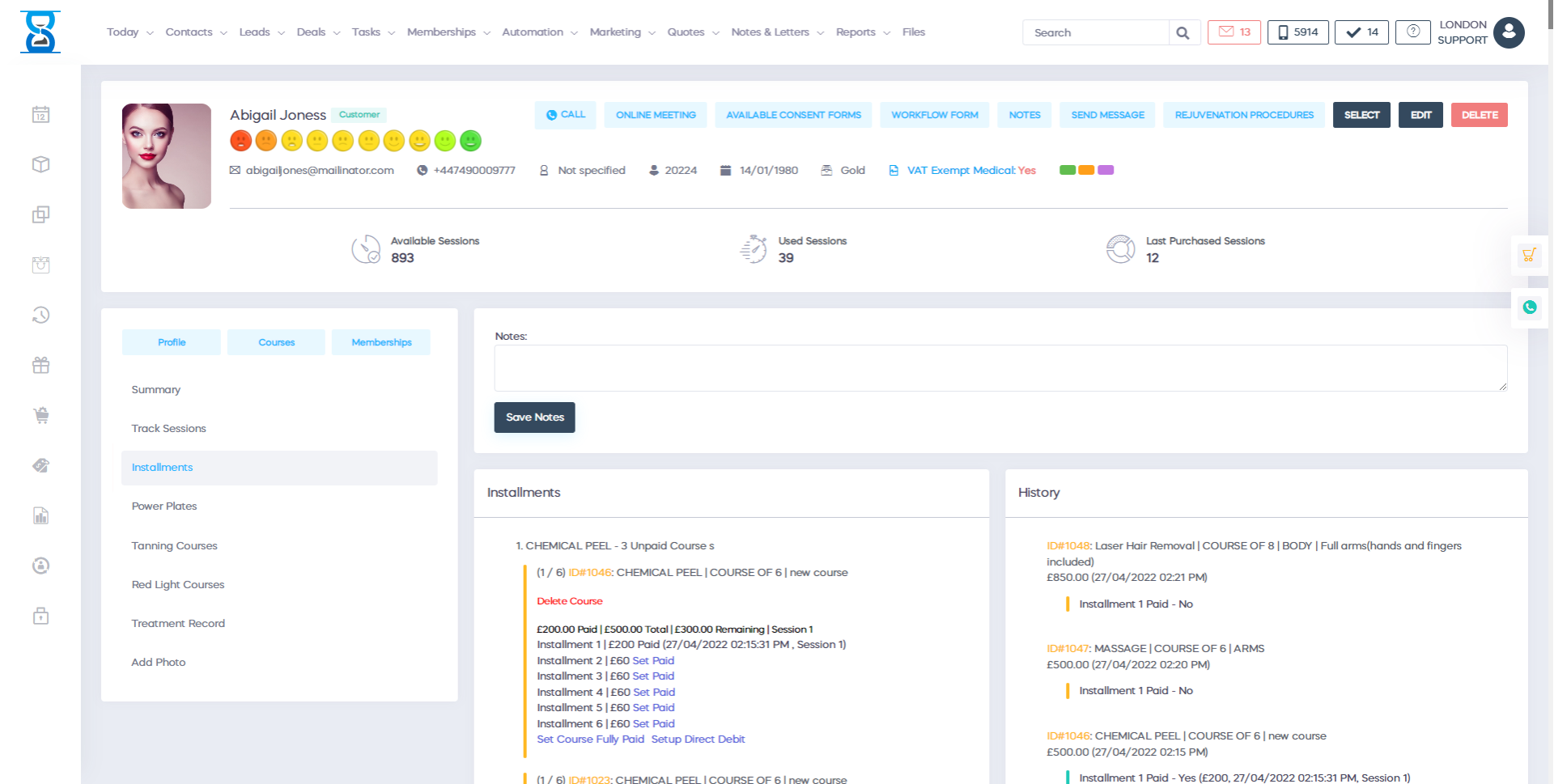This screenshot has height=784, width=1554.
Task: Expand the Memberships dropdown in top navigation
Action: pos(448,32)
